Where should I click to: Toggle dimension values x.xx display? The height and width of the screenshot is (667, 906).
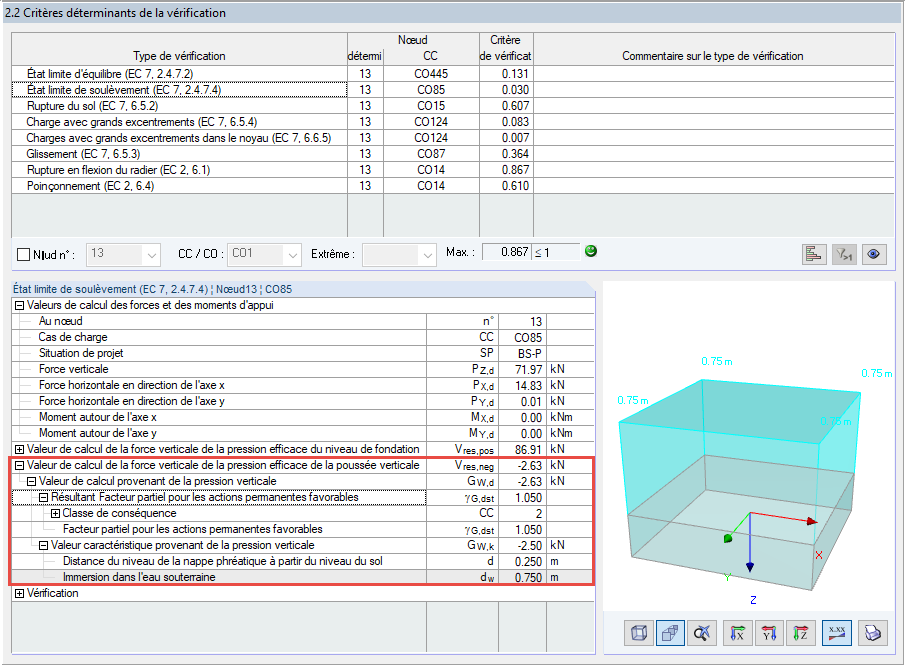click(x=836, y=633)
